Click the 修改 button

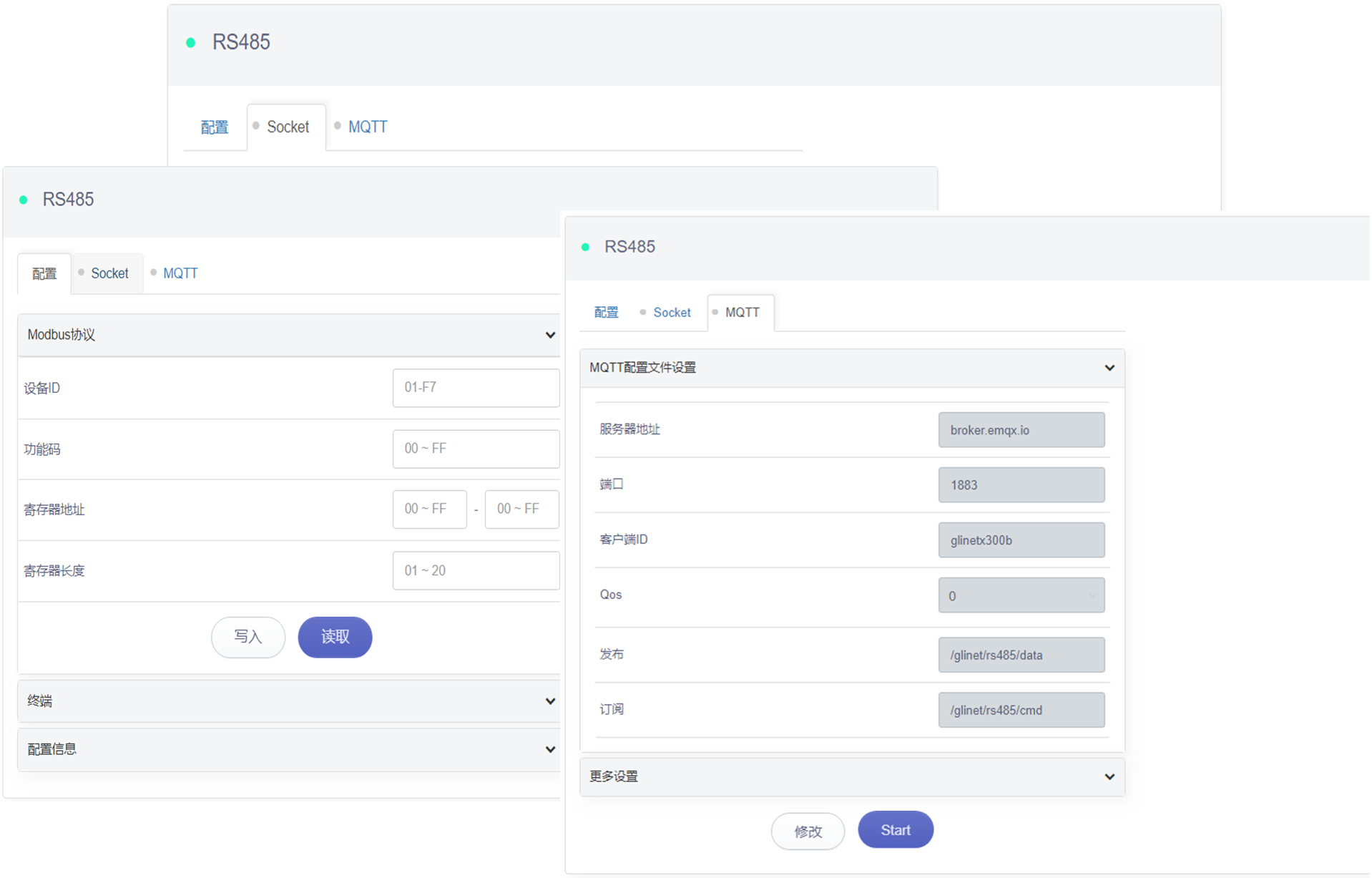[808, 831]
